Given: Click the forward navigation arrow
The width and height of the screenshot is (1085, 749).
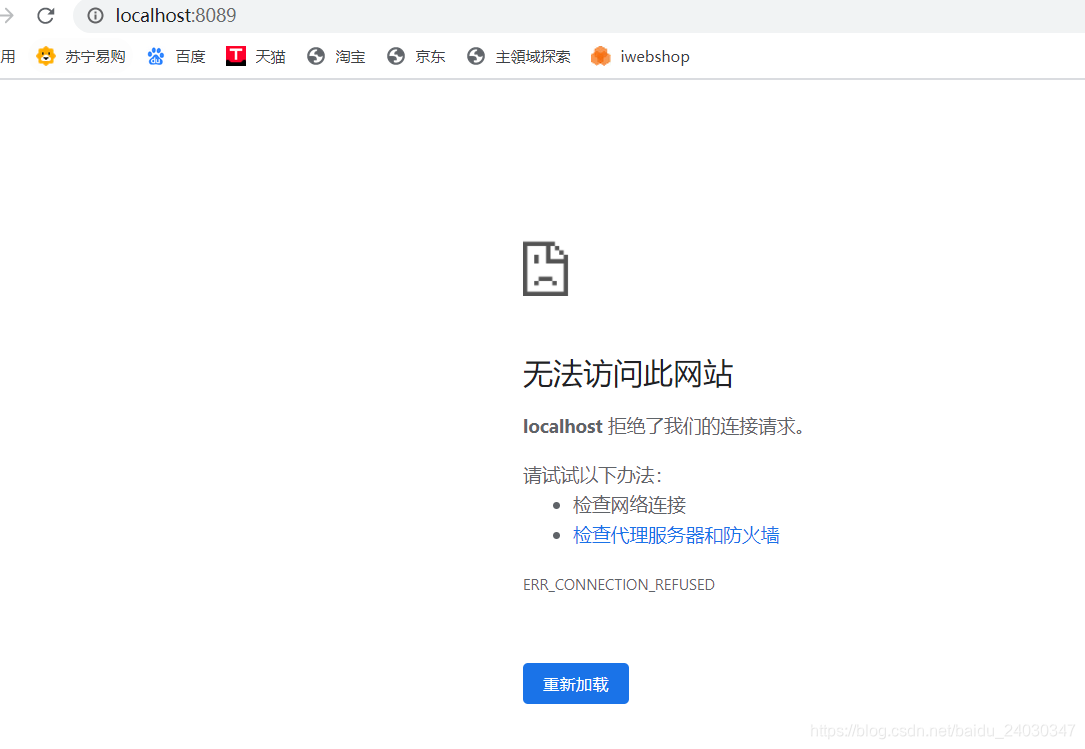Looking at the screenshot, I should click(6, 15).
